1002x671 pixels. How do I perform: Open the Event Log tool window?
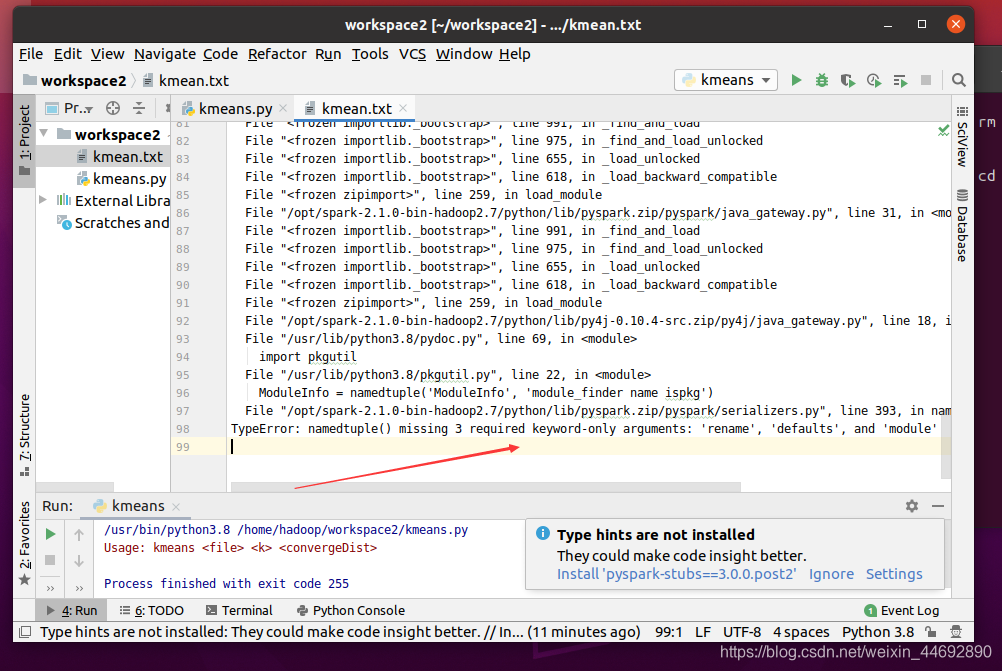pos(902,611)
